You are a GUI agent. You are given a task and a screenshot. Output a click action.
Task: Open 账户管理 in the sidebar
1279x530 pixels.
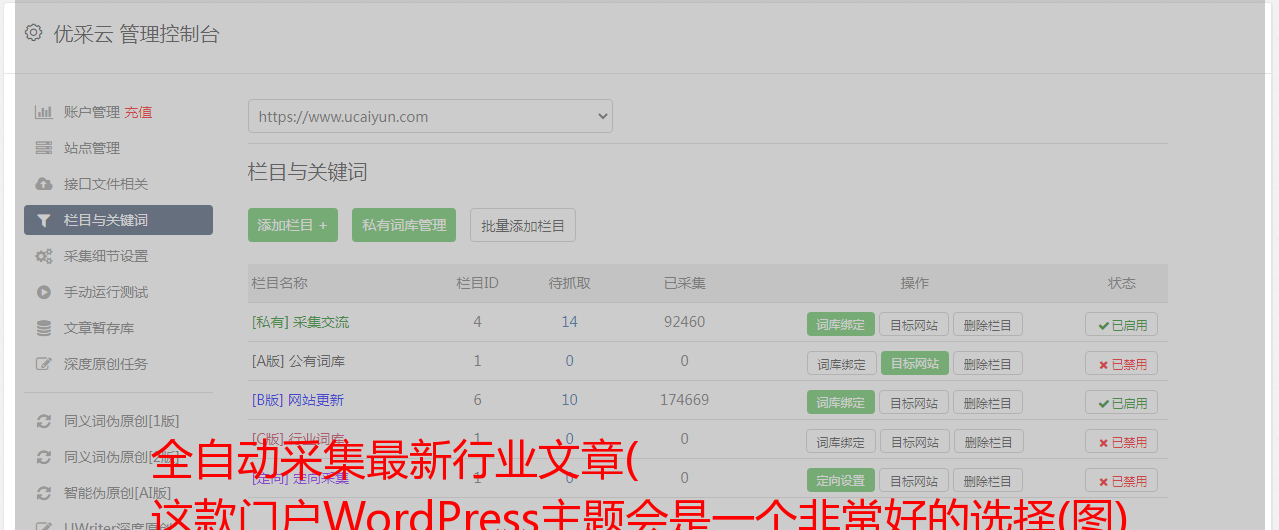(x=92, y=112)
